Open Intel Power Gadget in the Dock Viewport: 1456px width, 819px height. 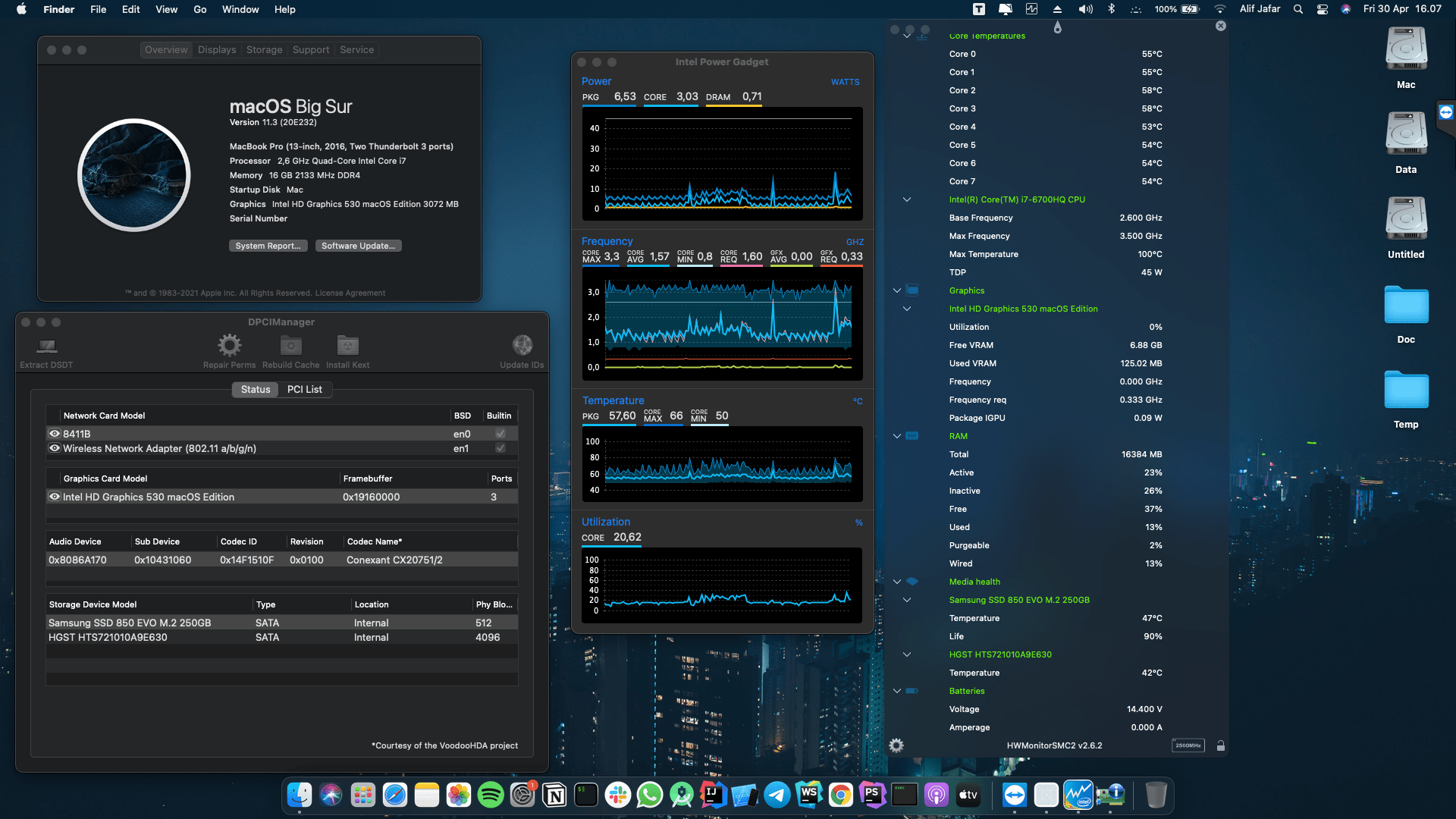point(1078,795)
